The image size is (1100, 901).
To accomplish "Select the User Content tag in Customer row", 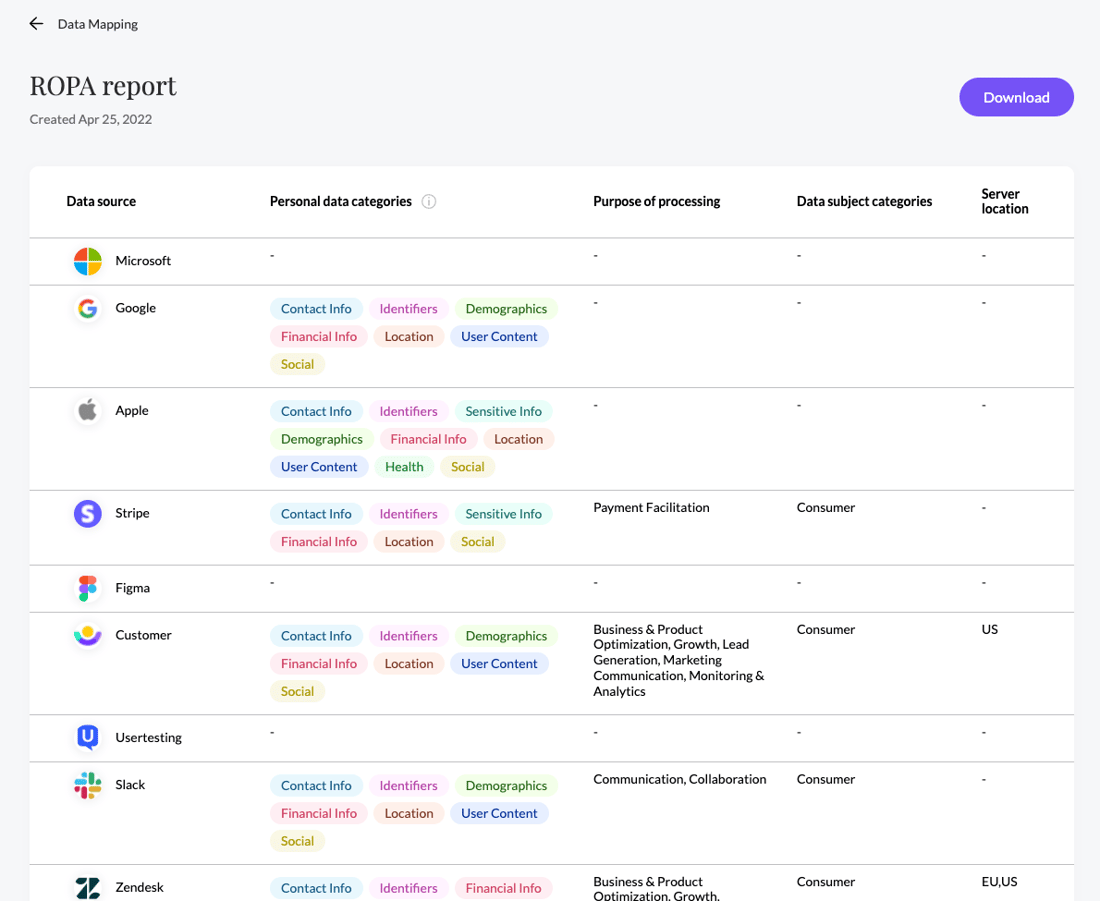I will (499, 663).
